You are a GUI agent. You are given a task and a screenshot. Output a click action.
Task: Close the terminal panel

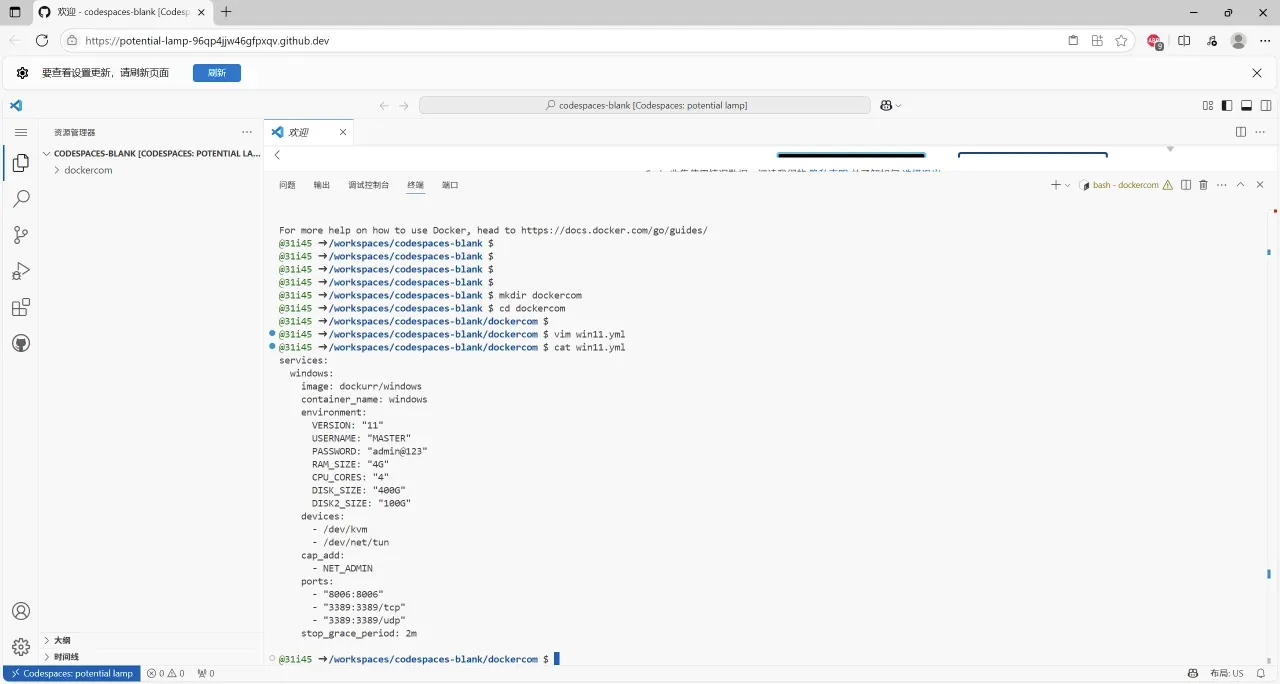click(x=1260, y=185)
